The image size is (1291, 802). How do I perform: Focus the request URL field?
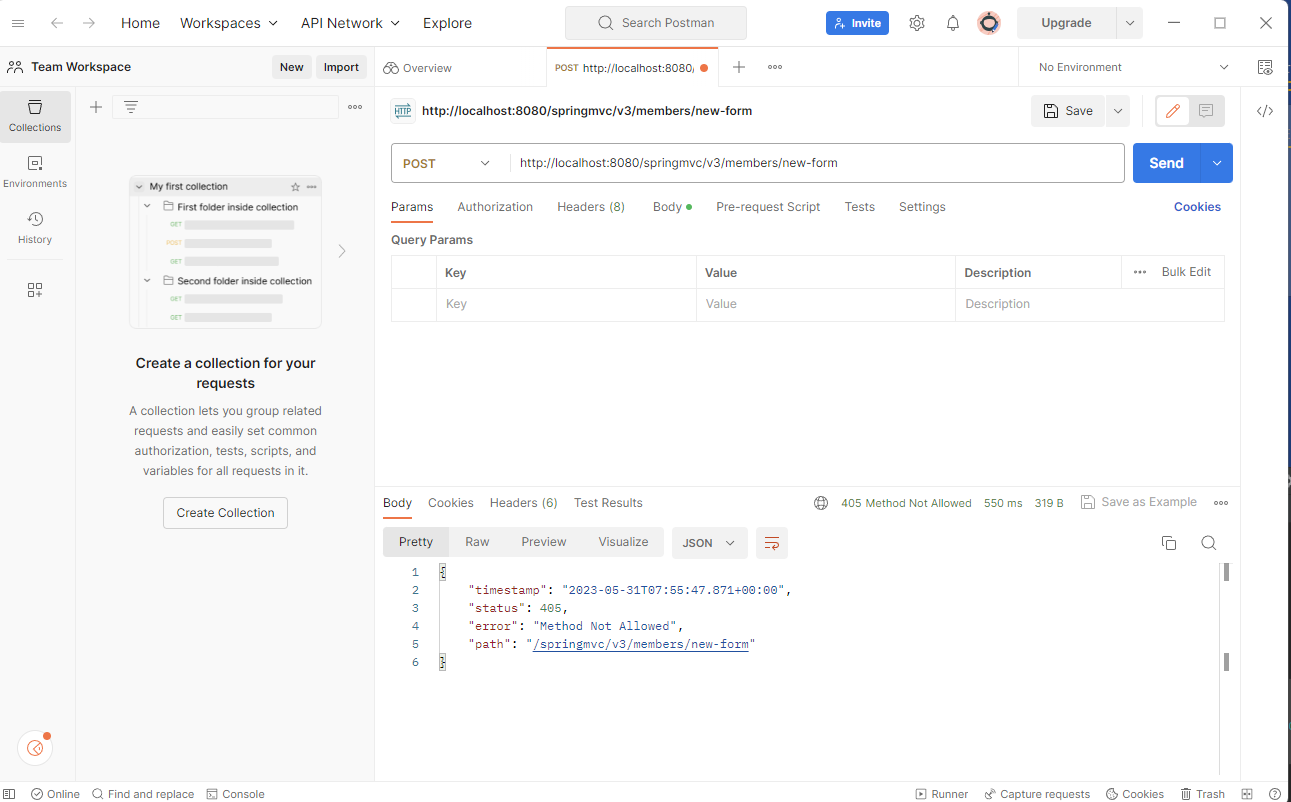[817, 163]
